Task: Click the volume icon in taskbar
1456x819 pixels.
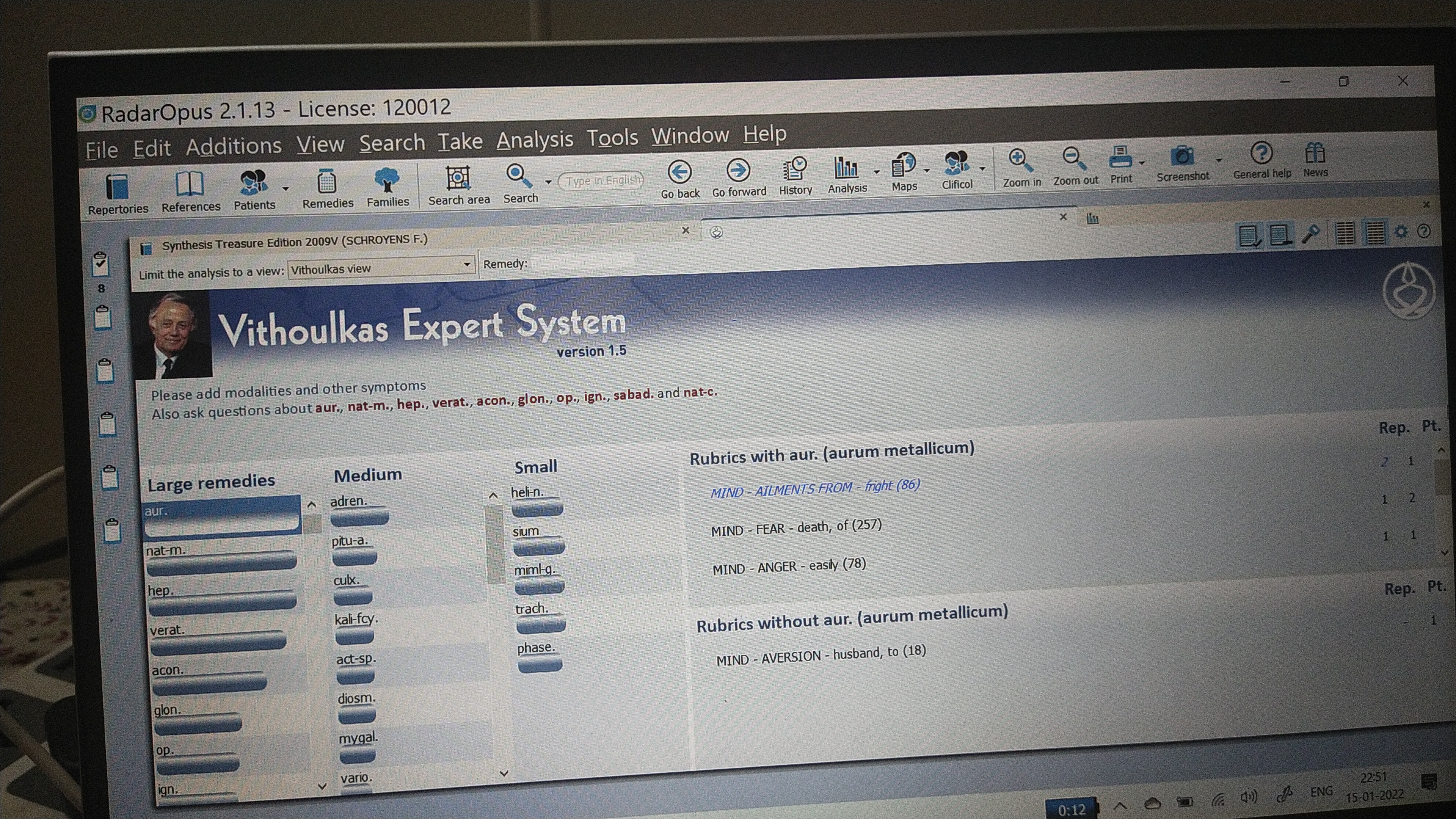Action: 1249,797
